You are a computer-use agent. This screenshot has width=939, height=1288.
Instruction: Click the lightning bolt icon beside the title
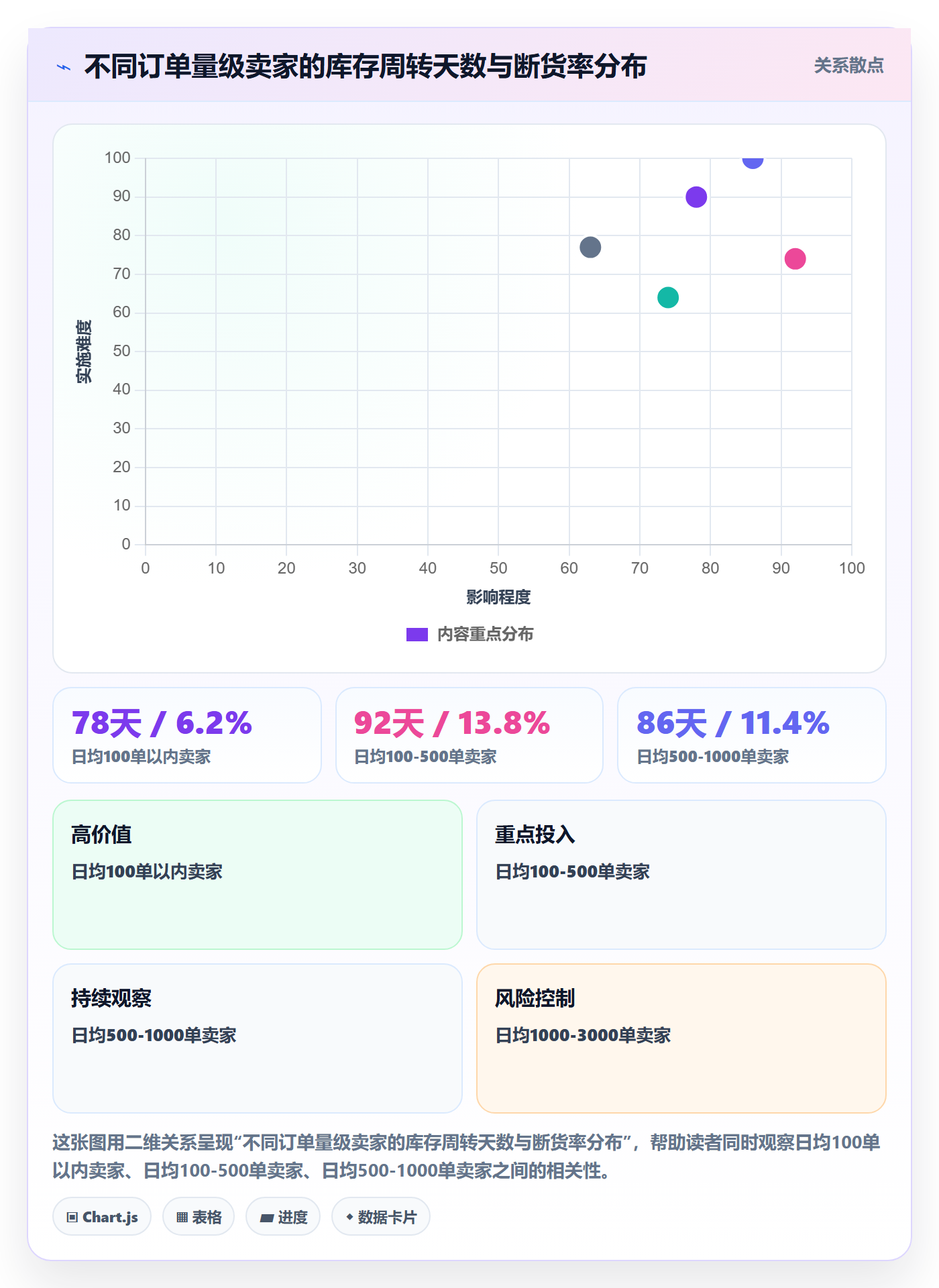[x=64, y=67]
